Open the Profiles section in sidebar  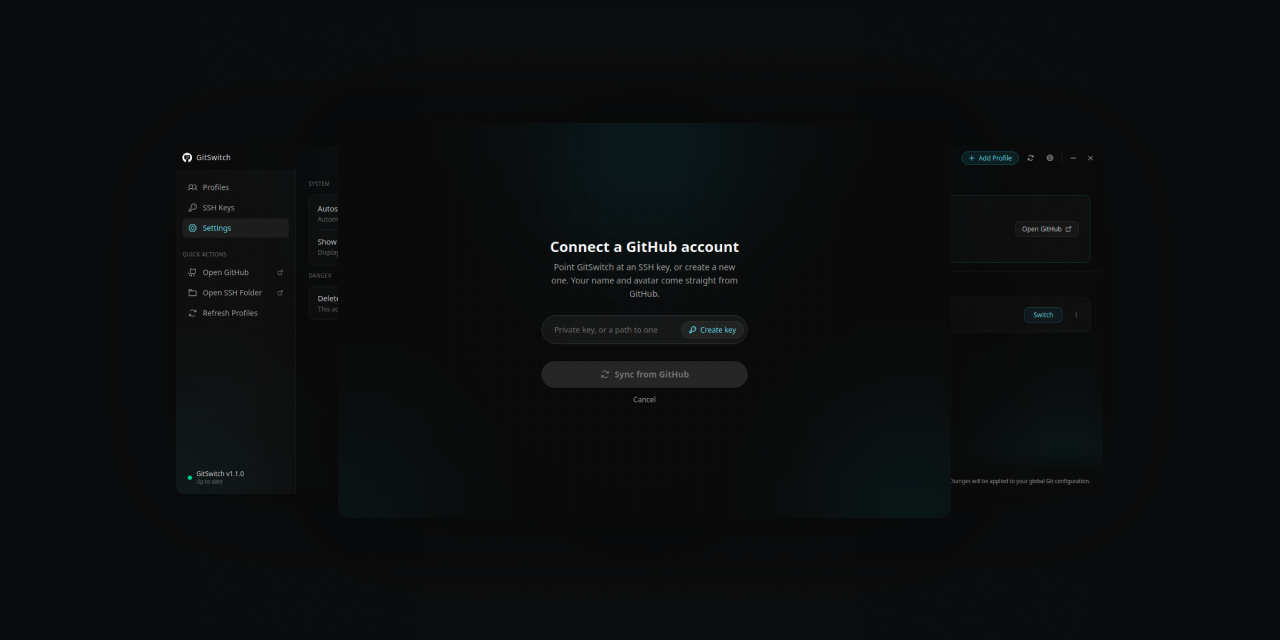(235, 187)
